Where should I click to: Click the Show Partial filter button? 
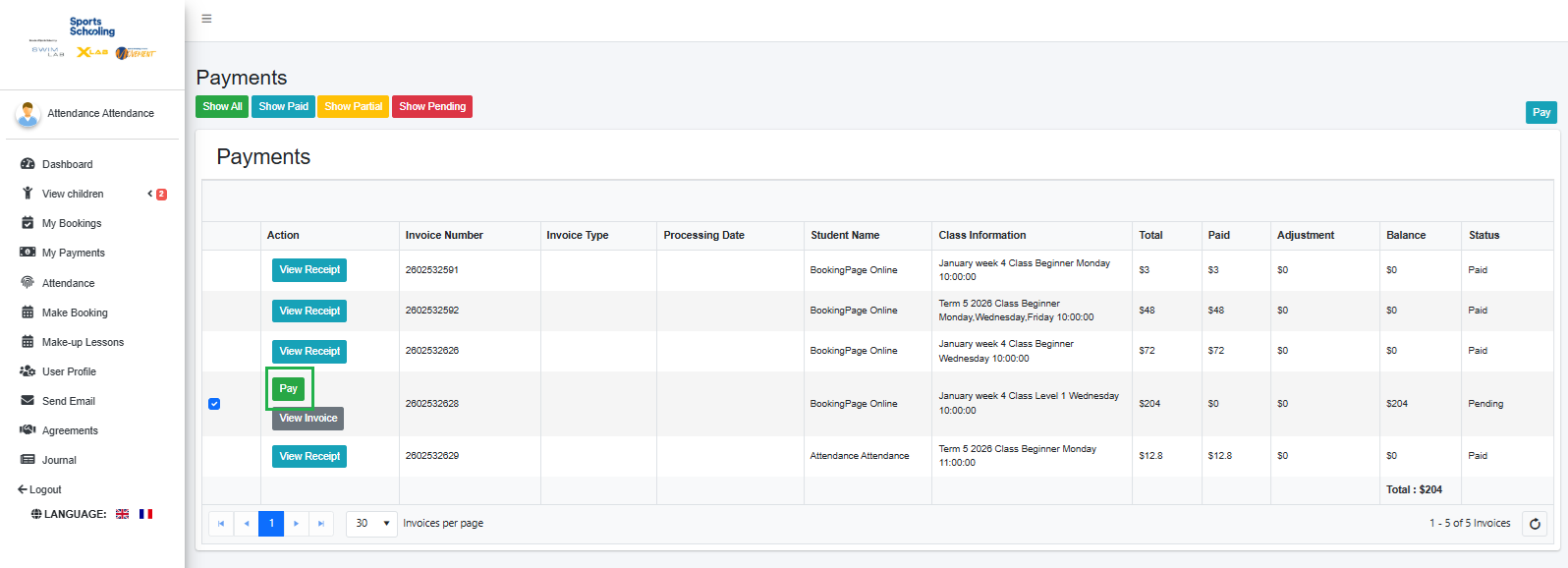tap(354, 106)
